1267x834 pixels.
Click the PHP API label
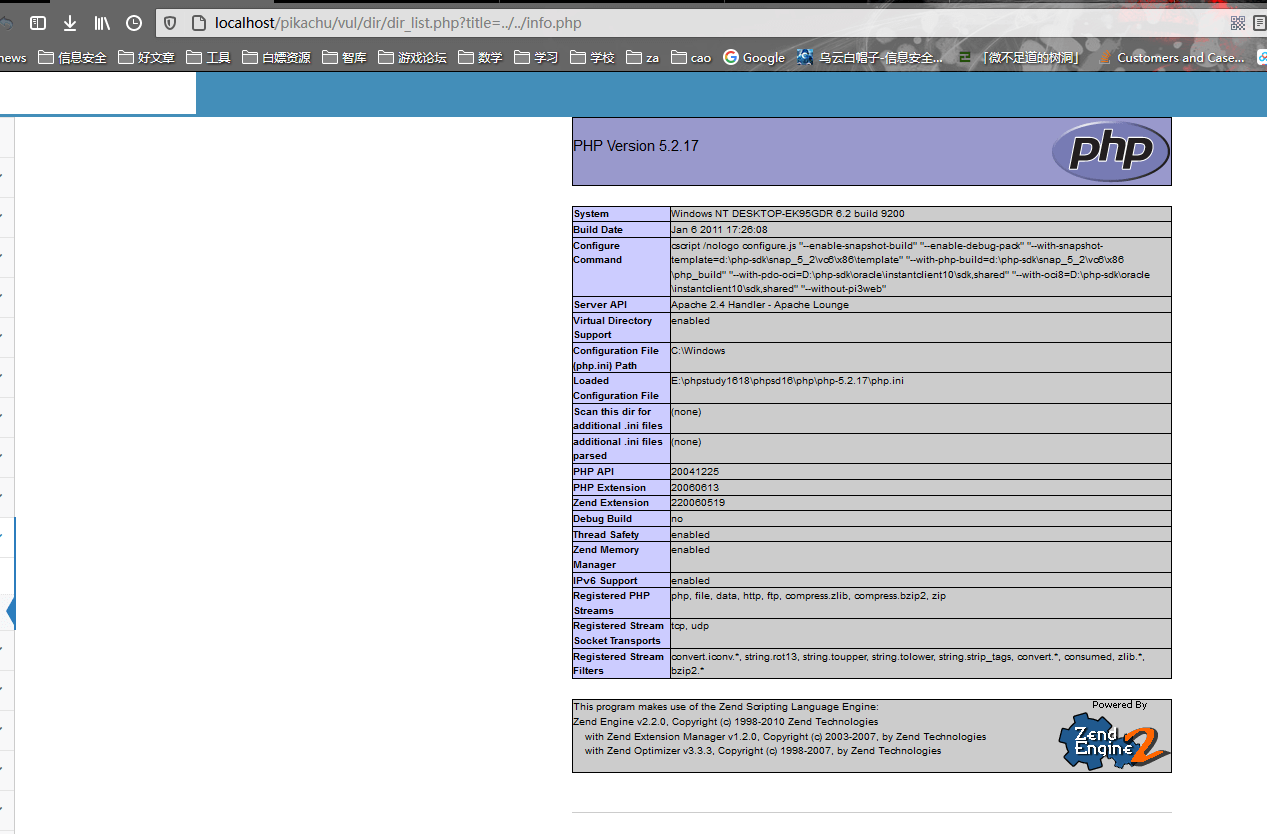[x=593, y=472]
